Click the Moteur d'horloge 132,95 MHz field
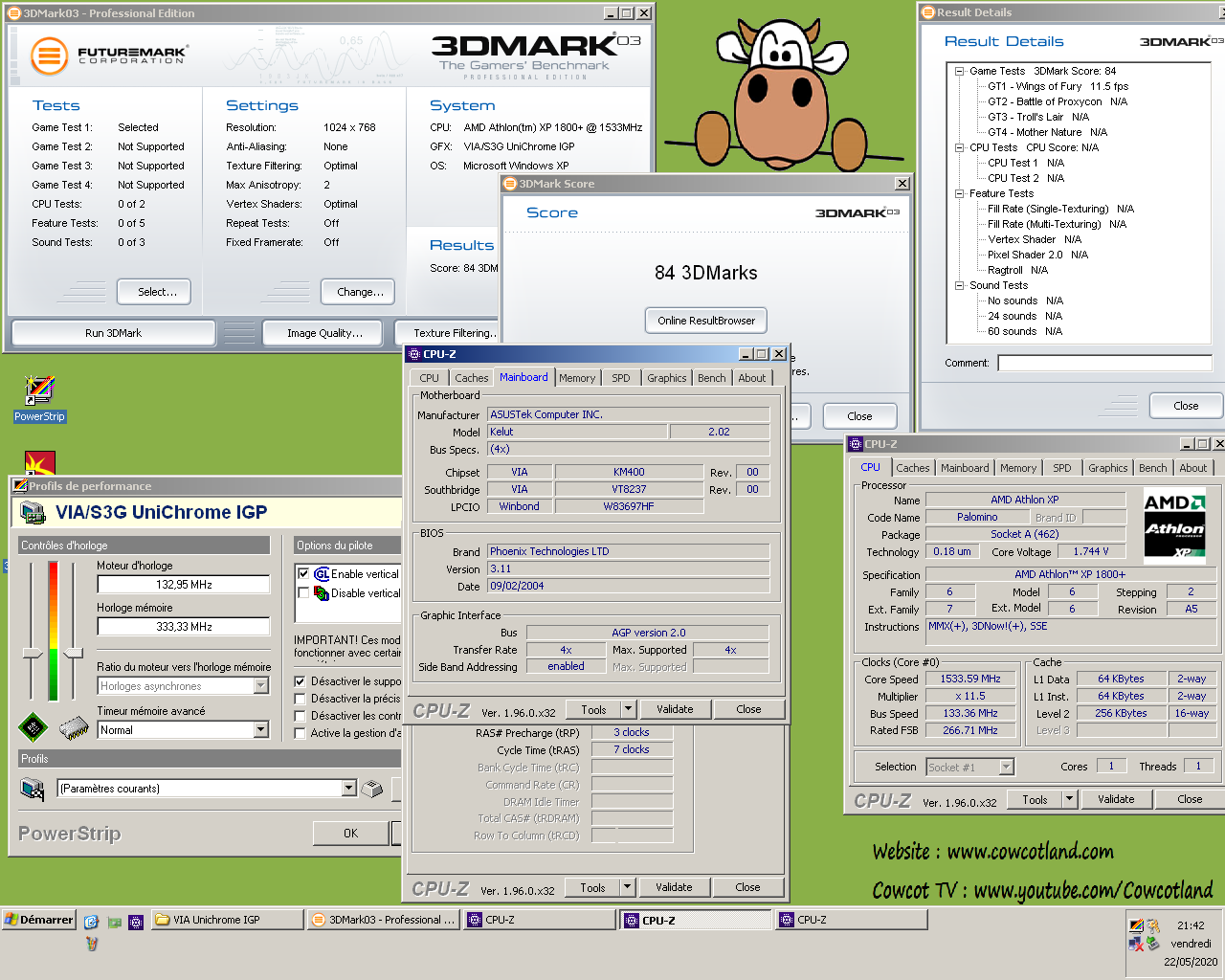Screen dimensions: 1225x980 (184, 585)
